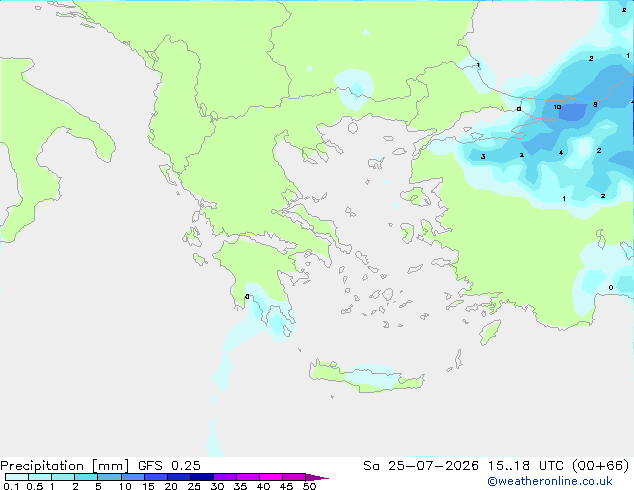Screen dimensions: 634x490
Task: Click the legend label "30"
Action: pyautogui.click(x=217, y=486)
